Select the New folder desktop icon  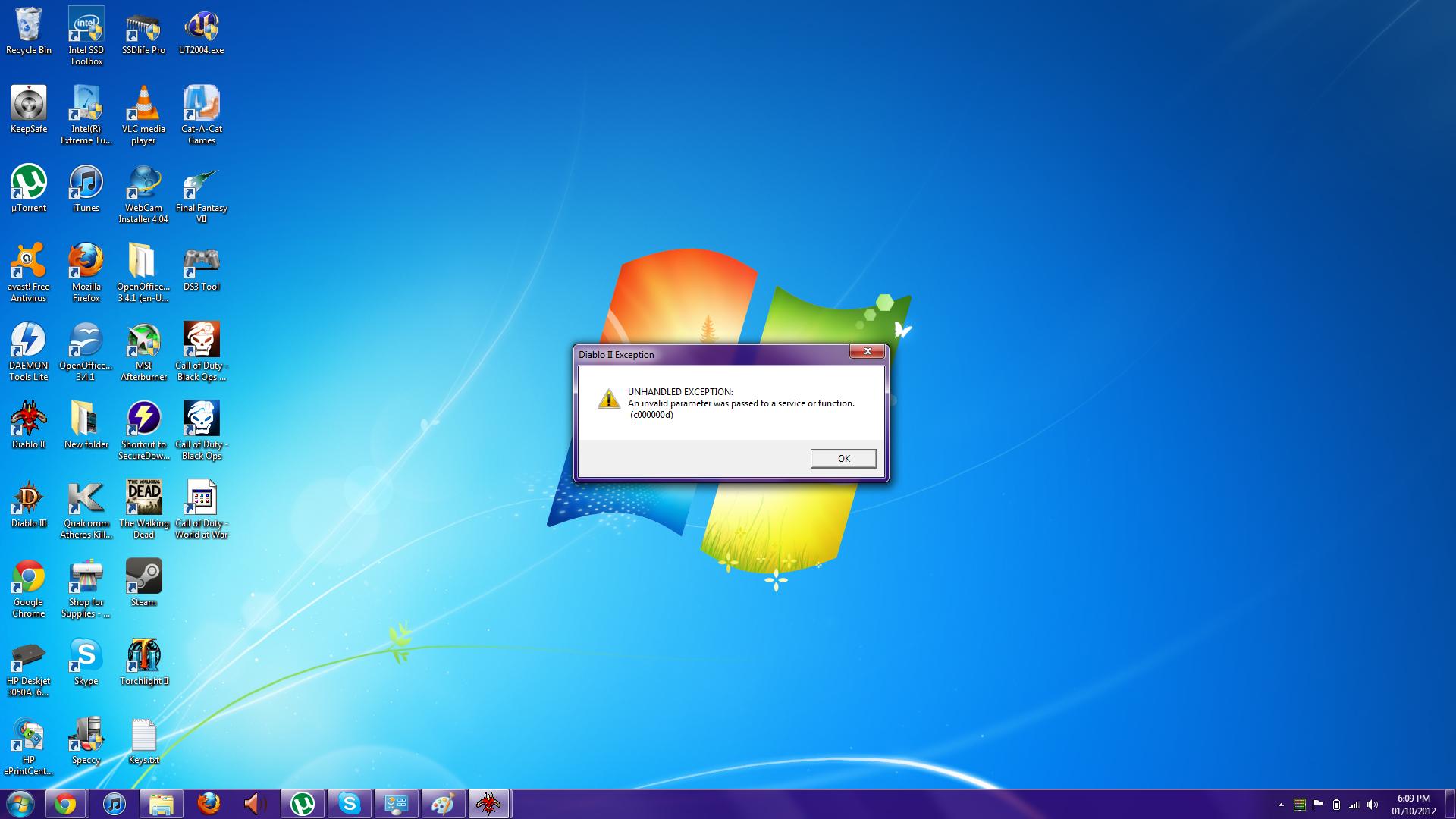(86, 426)
